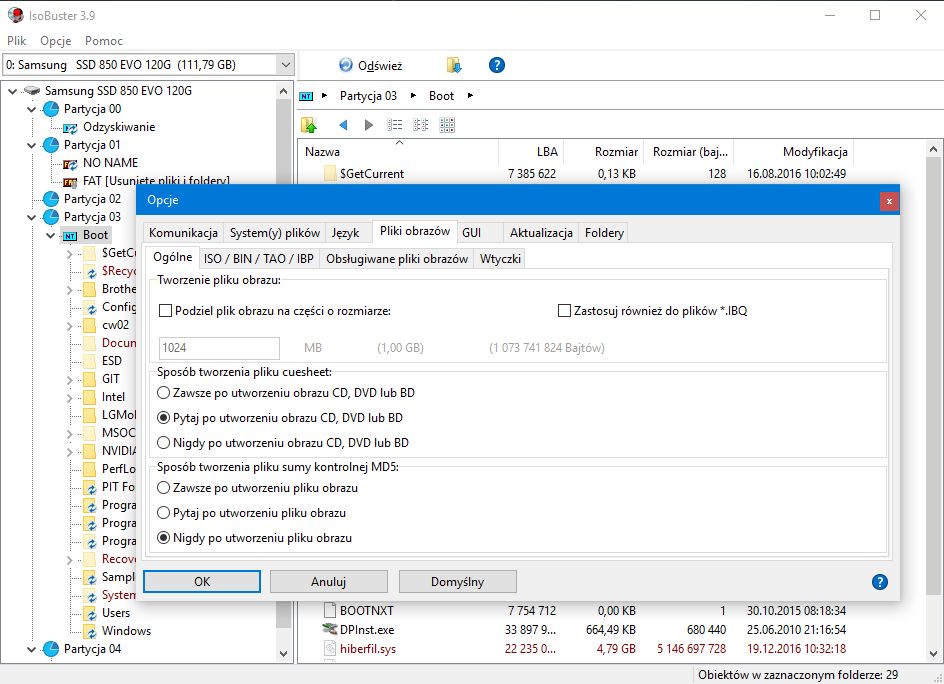Close the Opcje dialog
Screen dimensions: 944x684
889,201
